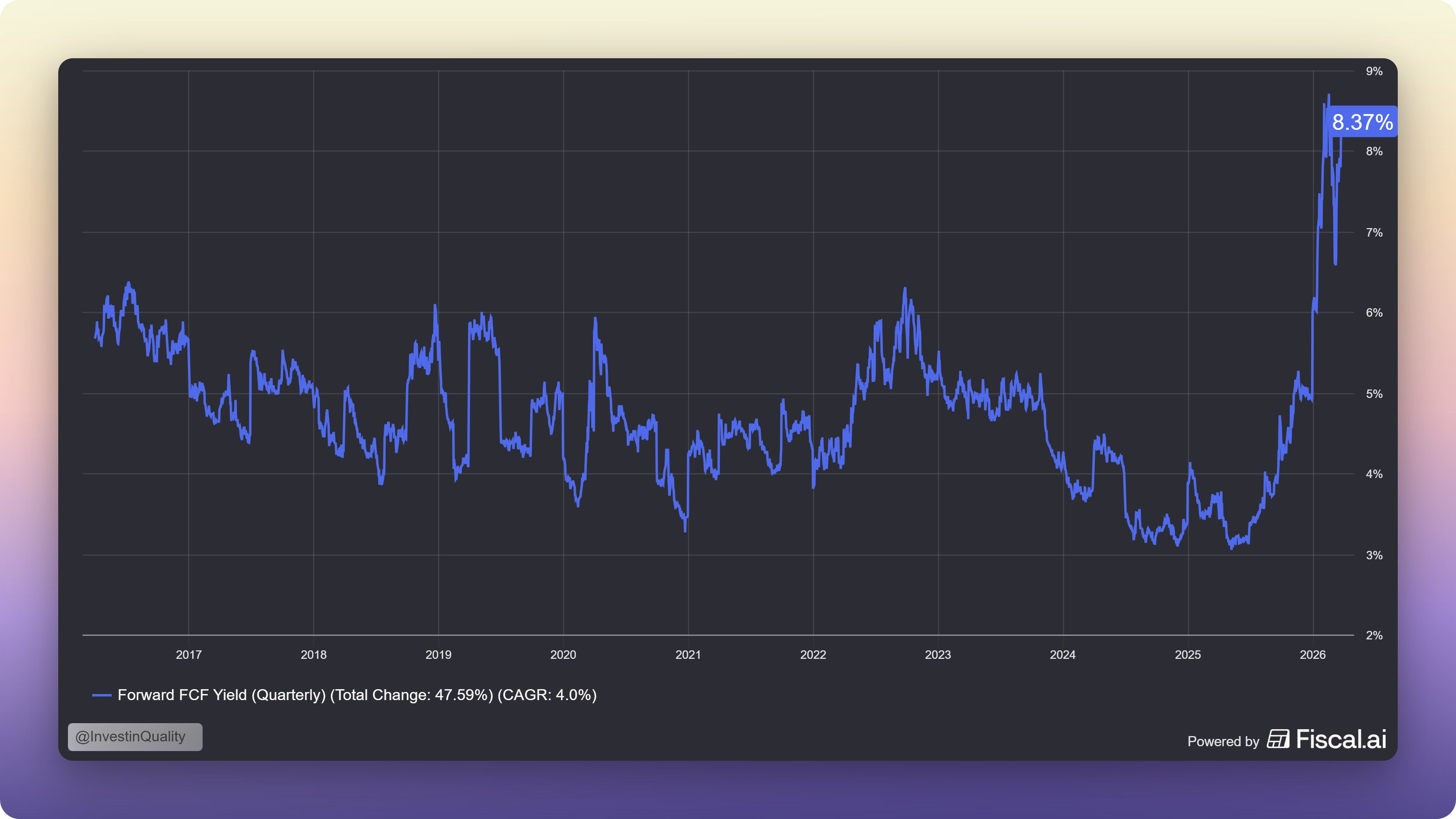Click the 2017 x-axis label
This screenshot has height=819, width=1456.
[188, 654]
